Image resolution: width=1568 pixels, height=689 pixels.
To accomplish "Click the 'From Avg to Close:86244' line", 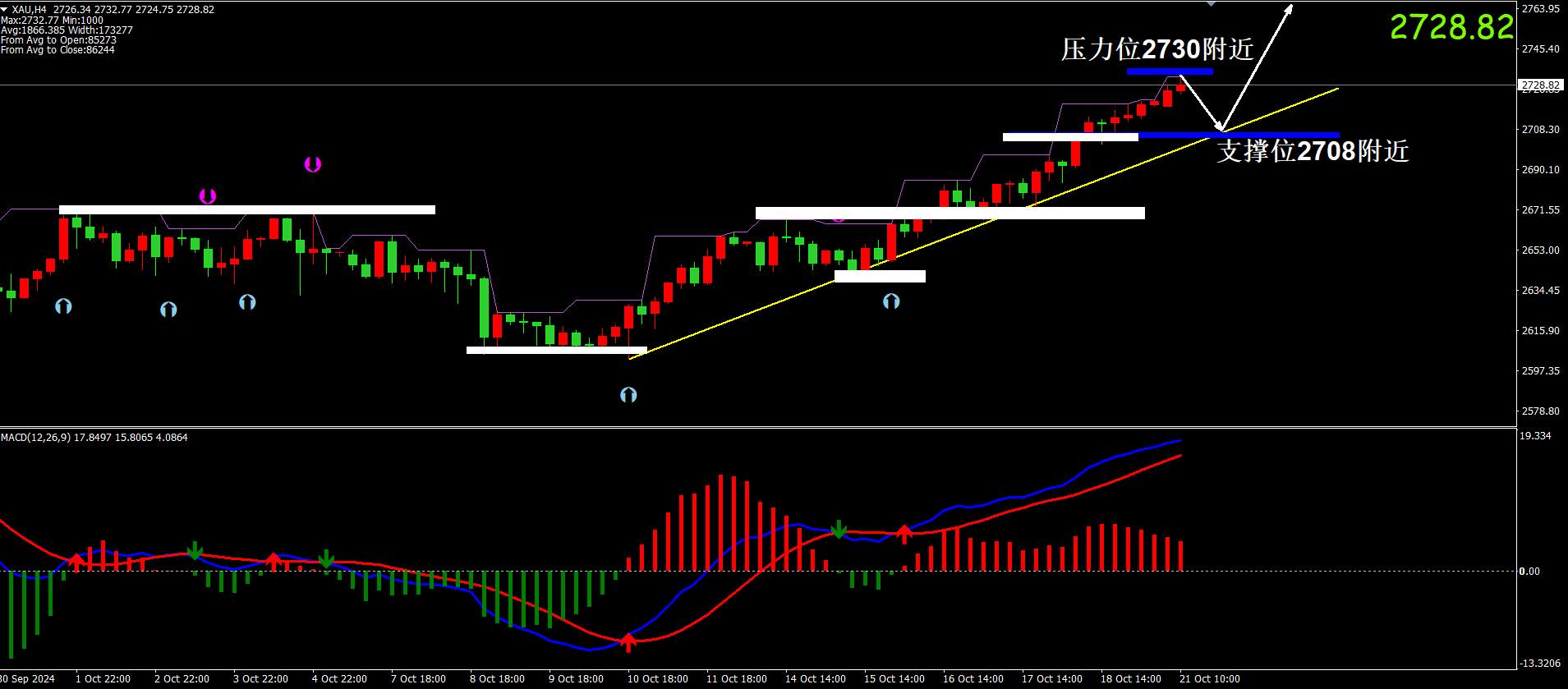I will click(x=57, y=50).
